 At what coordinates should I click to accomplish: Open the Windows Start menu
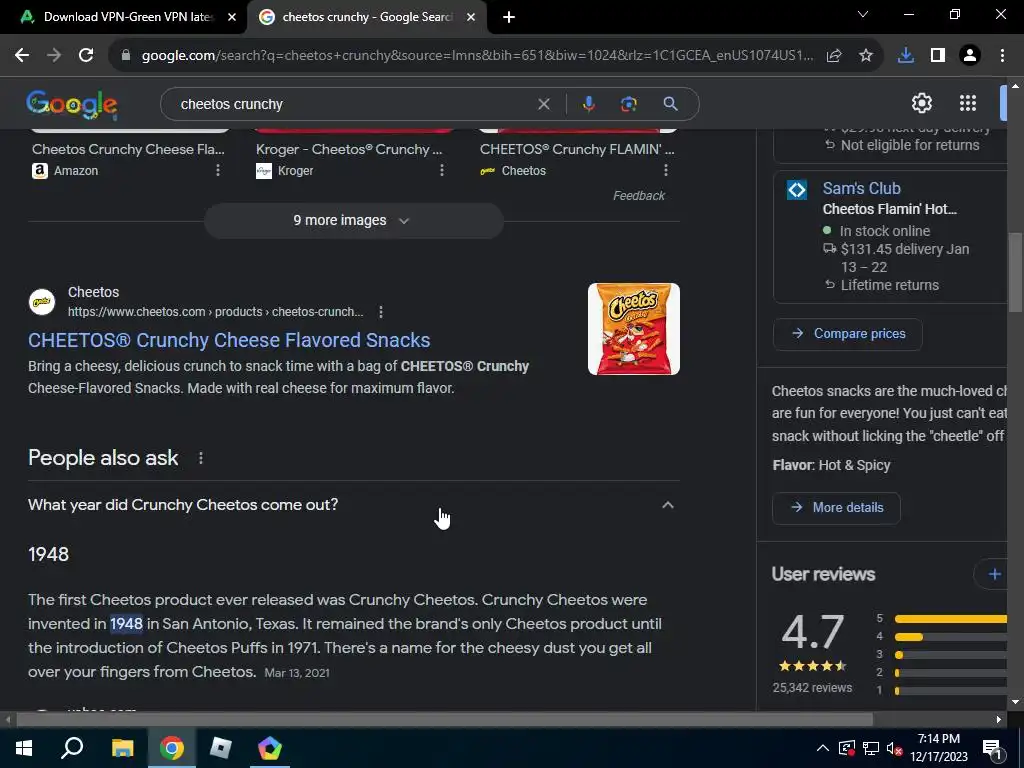24,748
